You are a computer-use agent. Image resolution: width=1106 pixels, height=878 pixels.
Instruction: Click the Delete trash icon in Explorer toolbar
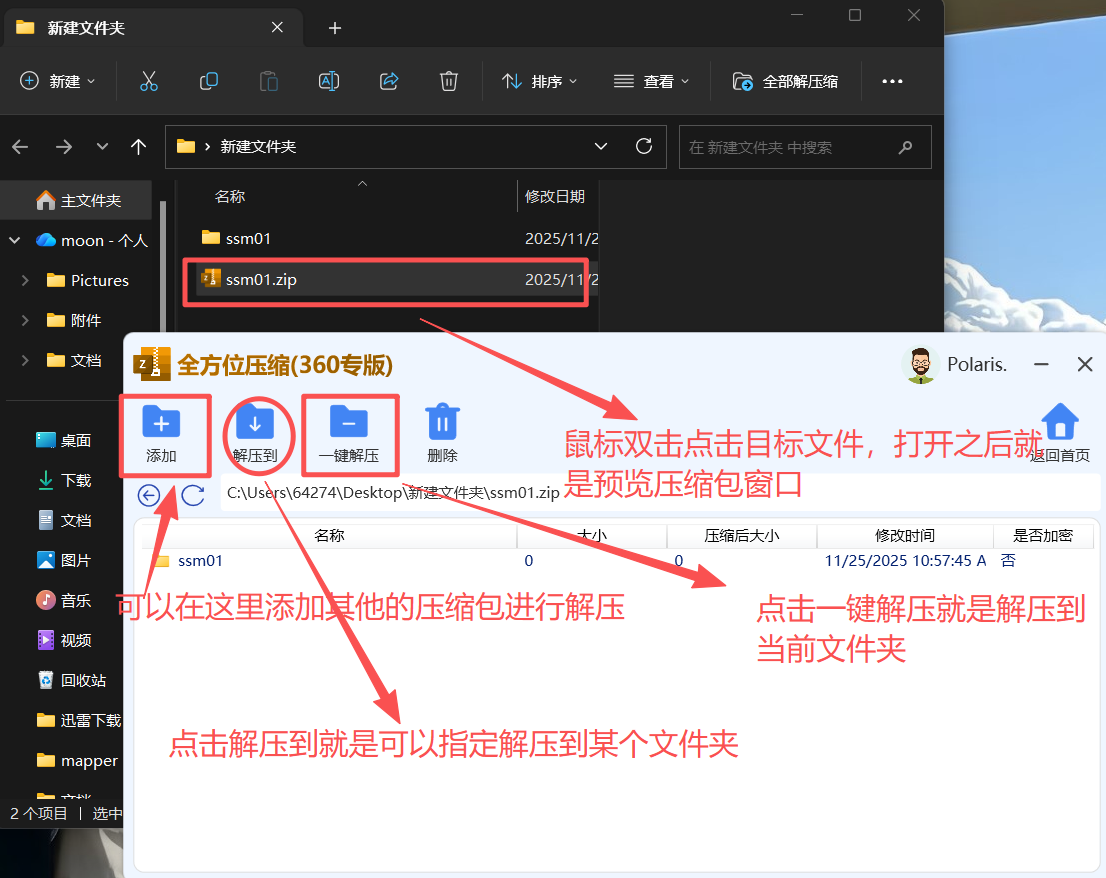448,81
